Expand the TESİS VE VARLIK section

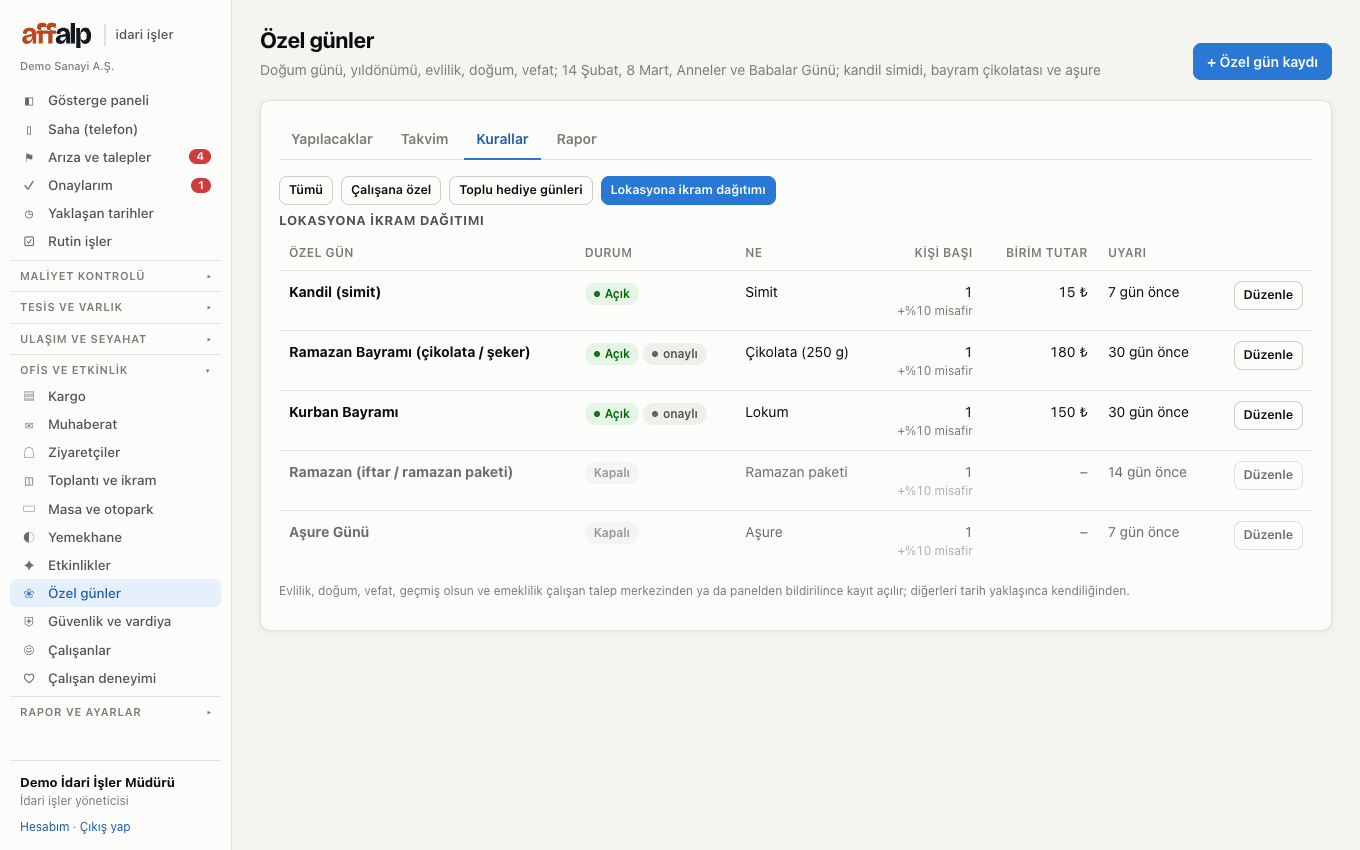(115, 307)
